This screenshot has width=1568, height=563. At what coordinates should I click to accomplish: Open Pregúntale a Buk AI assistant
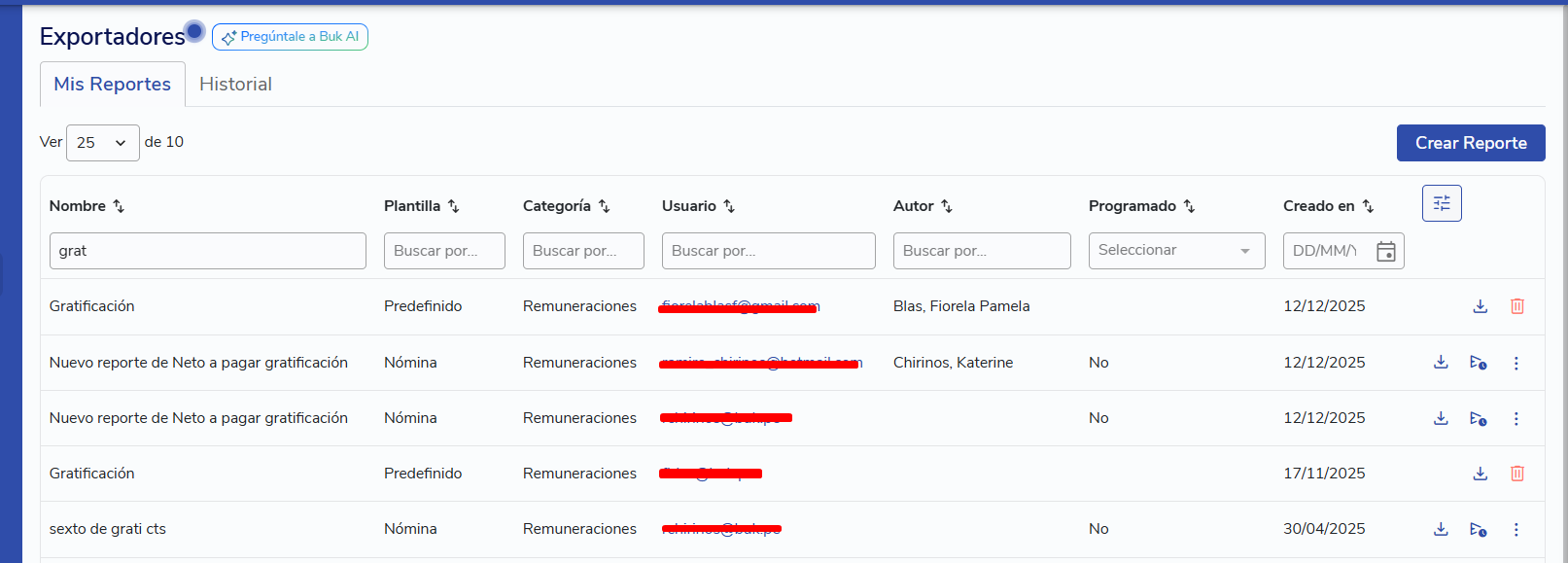pyautogui.click(x=290, y=37)
